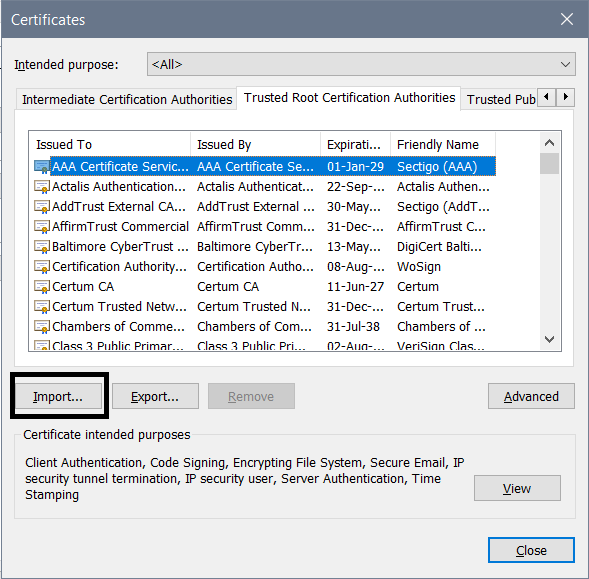
Task: Click the list scrollbar up arrow
Action: click(549, 143)
